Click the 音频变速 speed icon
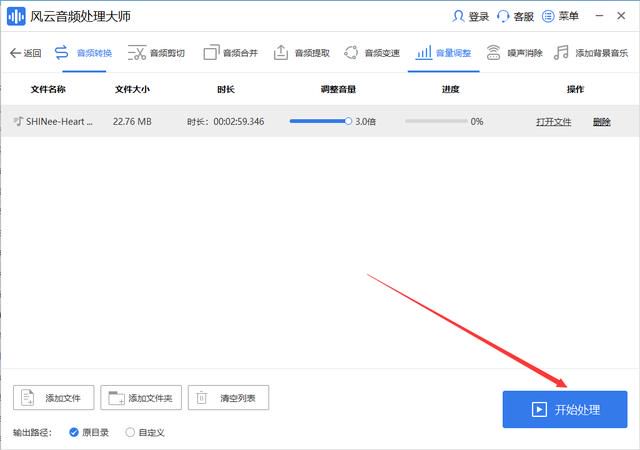Viewport: 640px width, 450px height. pos(351,53)
